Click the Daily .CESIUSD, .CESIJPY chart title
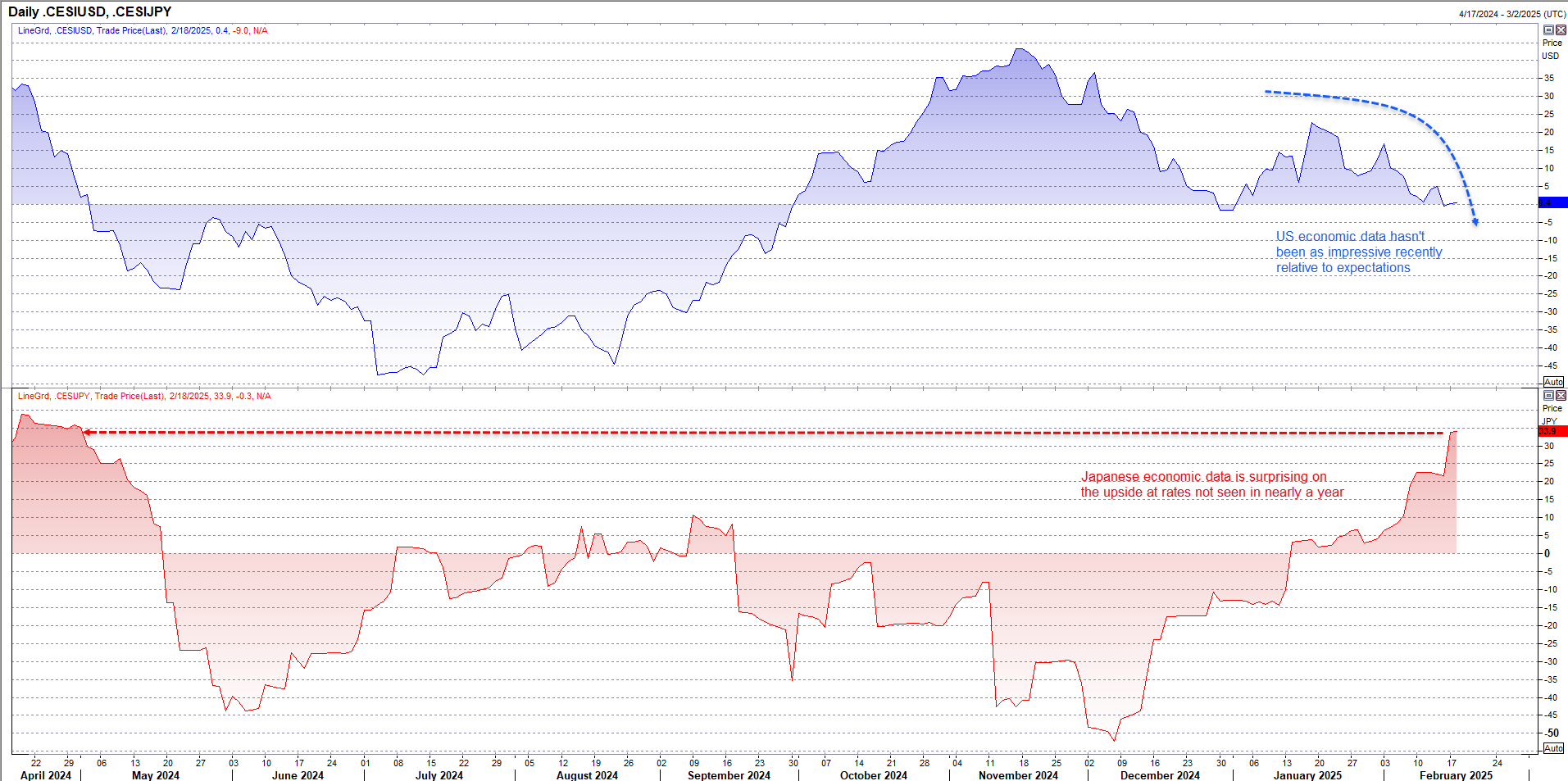Image resolution: width=1568 pixels, height=781 pixels. coord(90,11)
